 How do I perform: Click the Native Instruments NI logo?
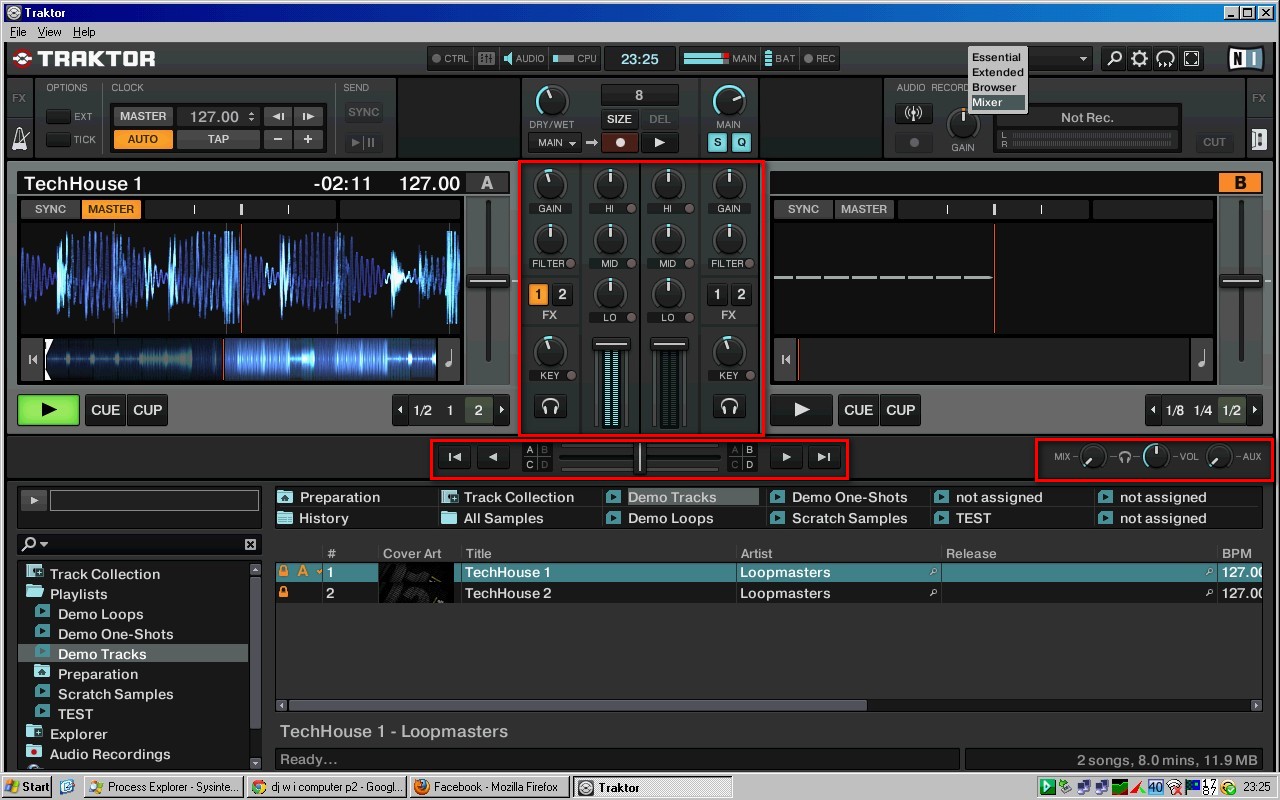(1245, 58)
